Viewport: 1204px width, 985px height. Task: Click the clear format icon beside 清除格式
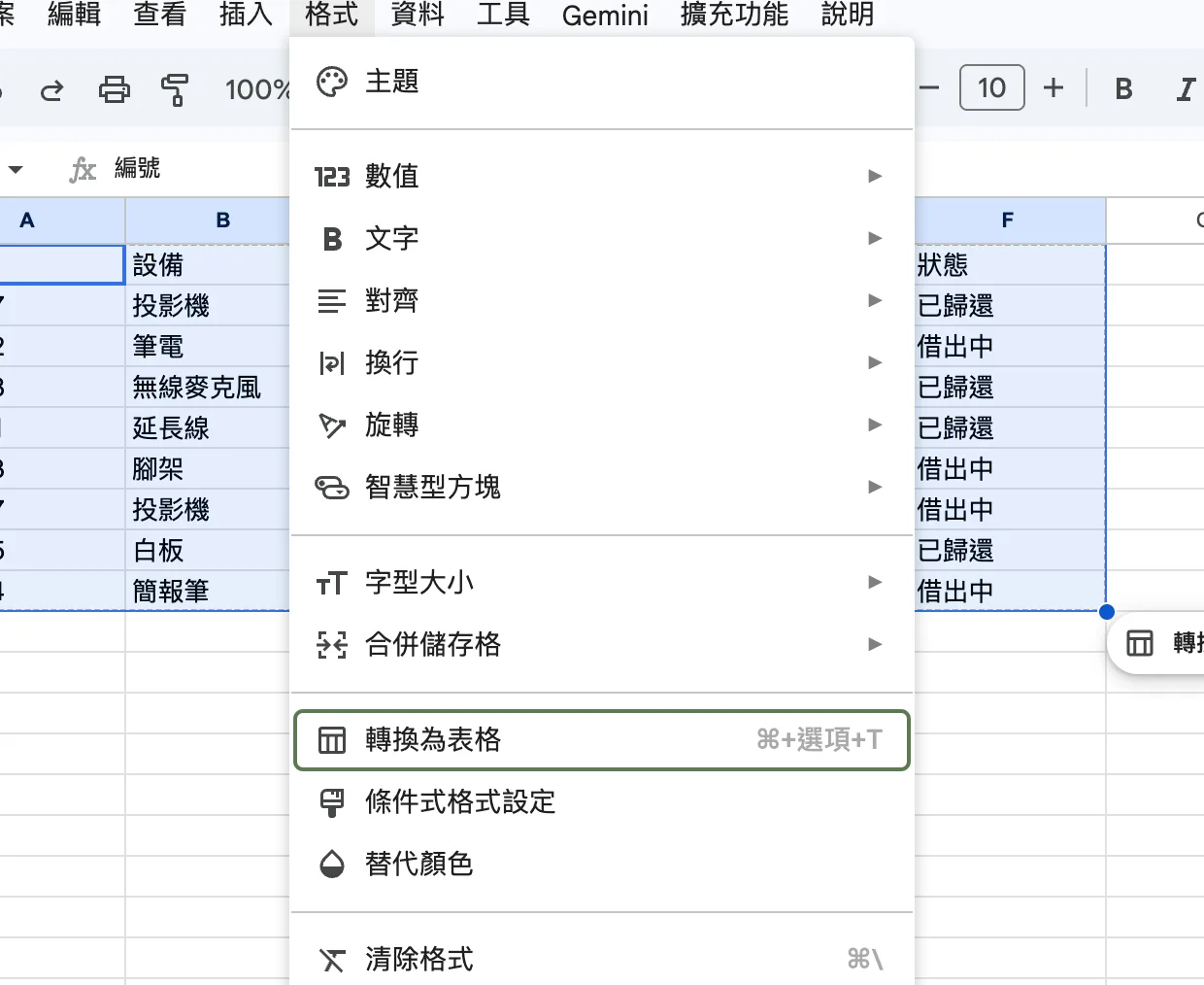pos(332,961)
